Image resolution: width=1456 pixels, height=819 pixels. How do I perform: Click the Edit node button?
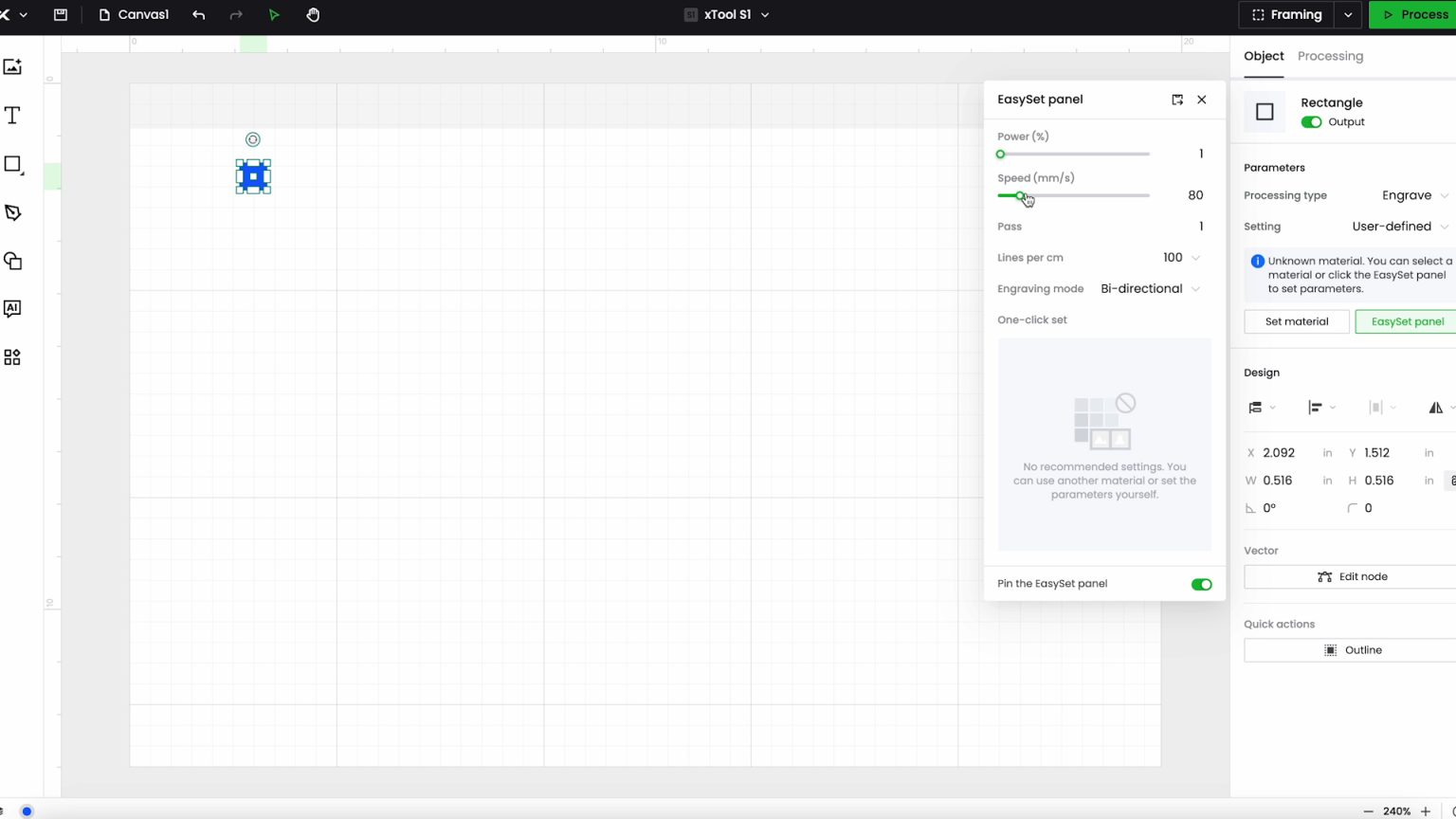[1352, 576]
